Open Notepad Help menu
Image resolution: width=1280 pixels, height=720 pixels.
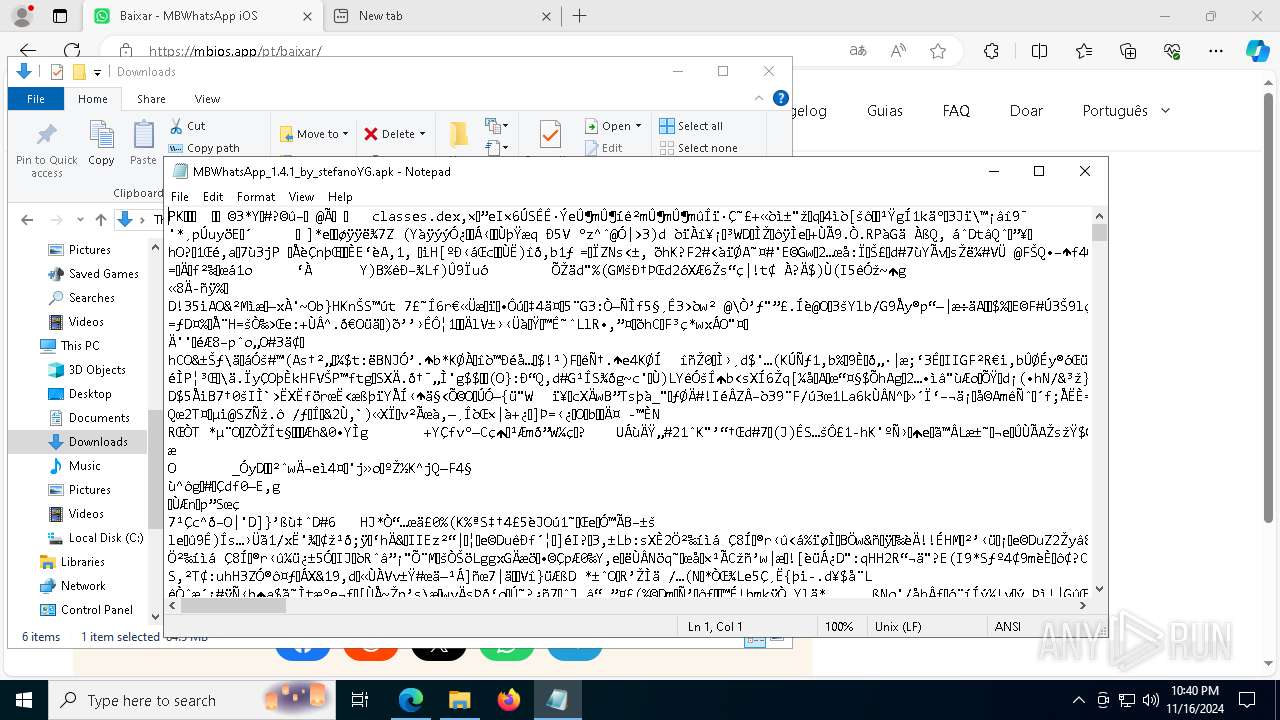tap(340, 197)
